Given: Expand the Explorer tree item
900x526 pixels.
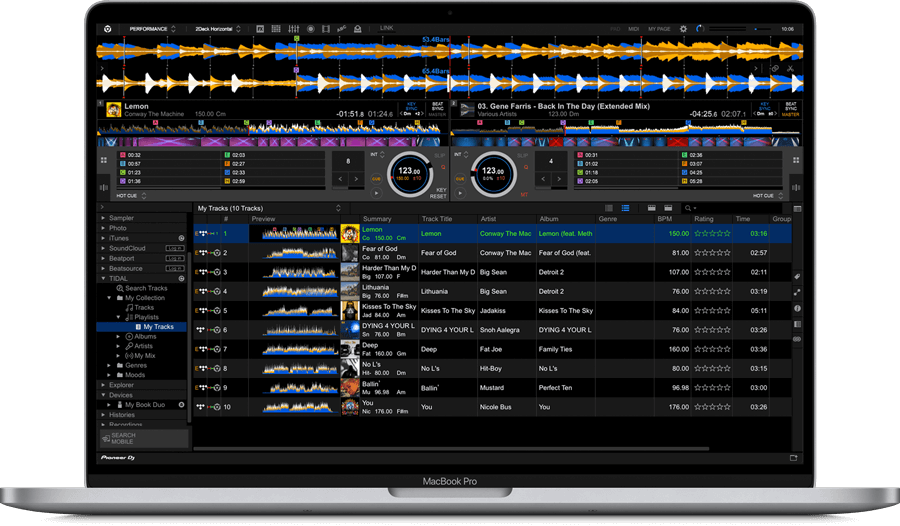Looking at the screenshot, I should 103,384.
